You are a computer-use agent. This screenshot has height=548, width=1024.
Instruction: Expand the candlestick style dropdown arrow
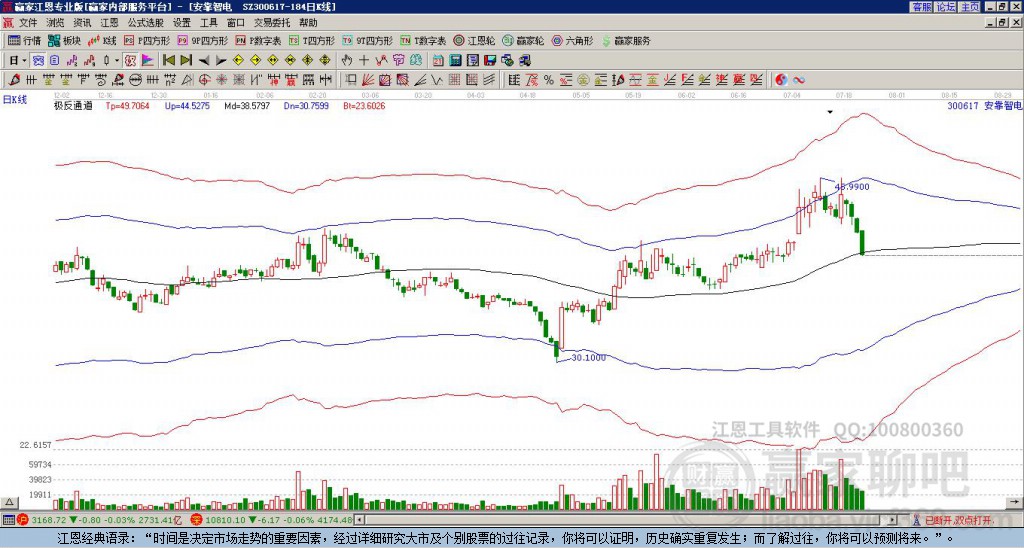coord(117,61)
